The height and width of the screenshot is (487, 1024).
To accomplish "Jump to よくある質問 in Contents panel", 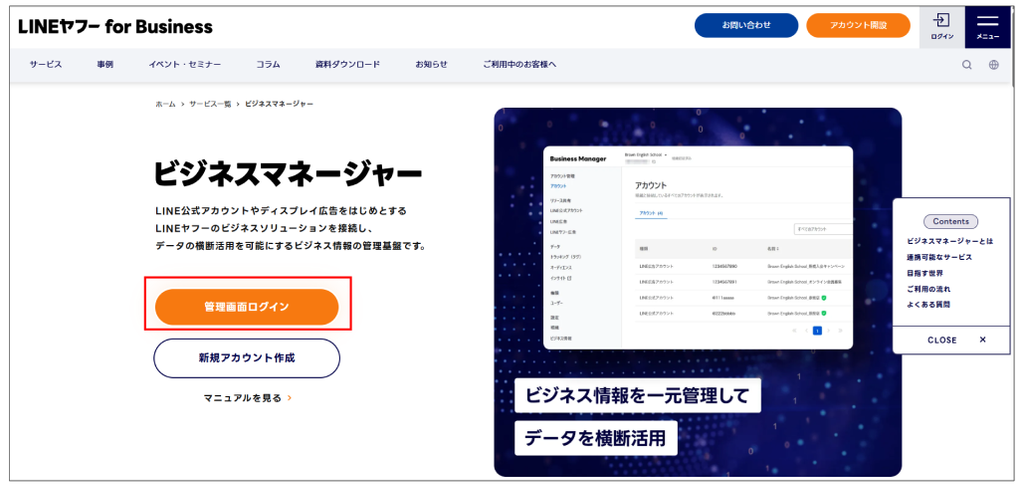I will pyautogui.click(x=928, y=305).
